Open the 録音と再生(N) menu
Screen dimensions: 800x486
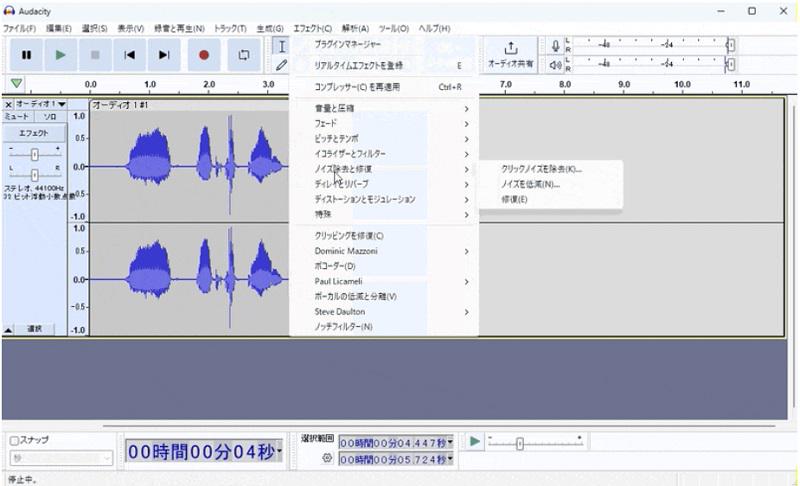(179, 29)
